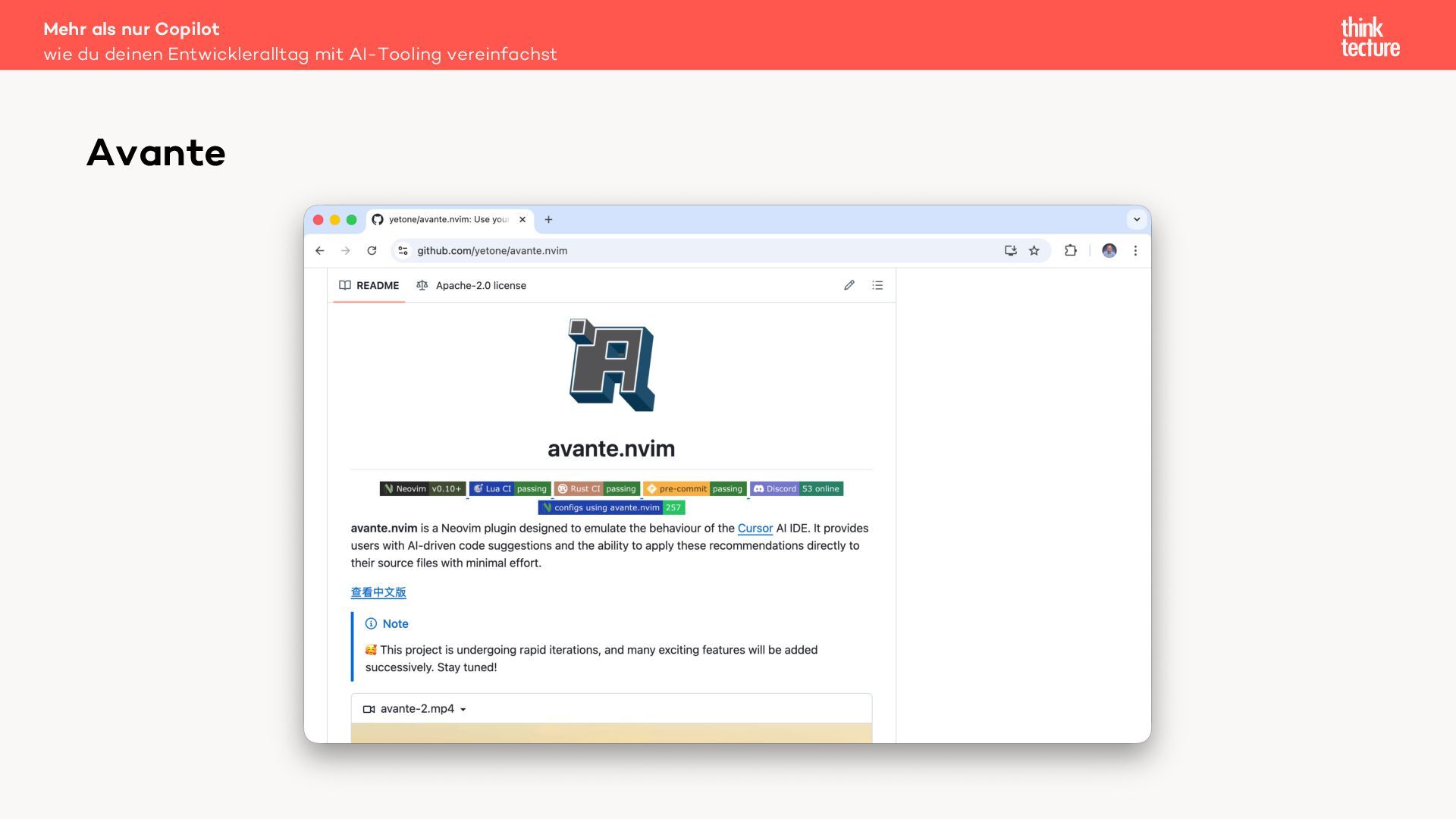Open the extensions puzzle icon

[1070, 251]
